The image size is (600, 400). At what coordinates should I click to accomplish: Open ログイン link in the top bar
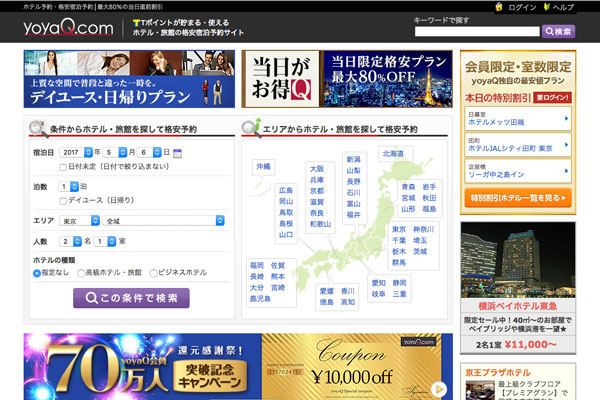pyautogui.click(x=522, y=7)
